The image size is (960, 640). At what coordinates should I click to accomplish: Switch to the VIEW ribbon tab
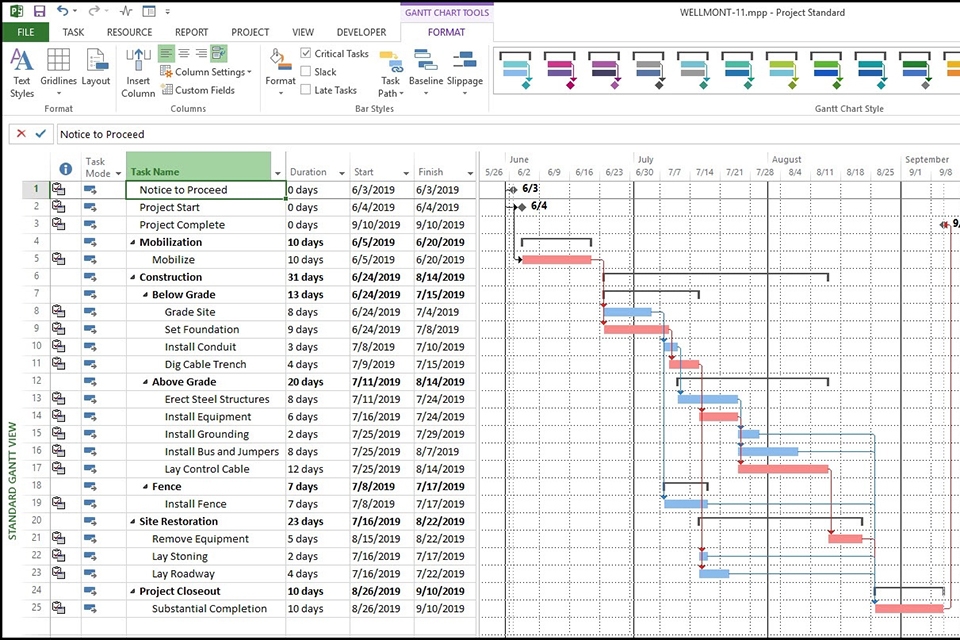(303, 31)
